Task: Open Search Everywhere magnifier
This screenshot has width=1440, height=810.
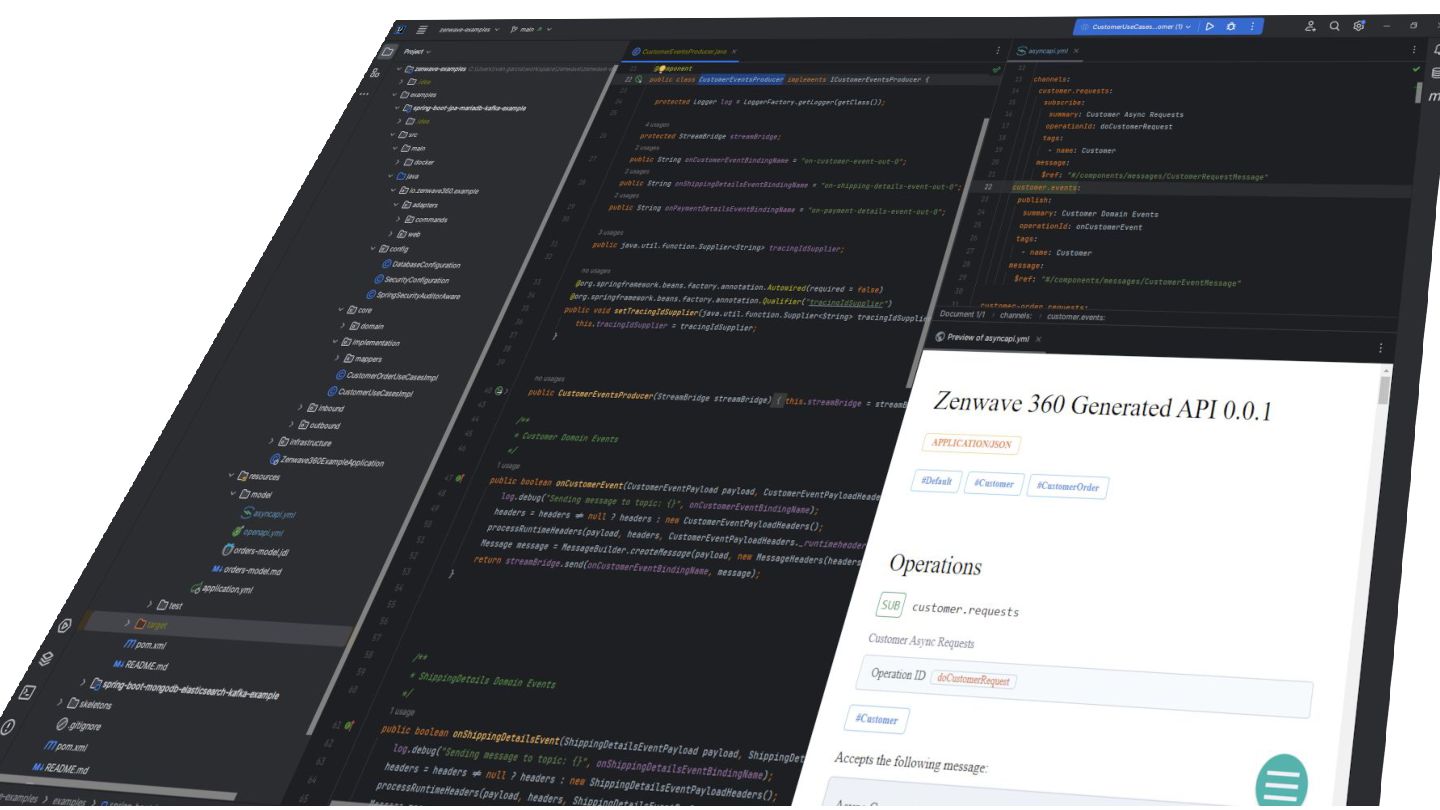Action: (1335, 27)
